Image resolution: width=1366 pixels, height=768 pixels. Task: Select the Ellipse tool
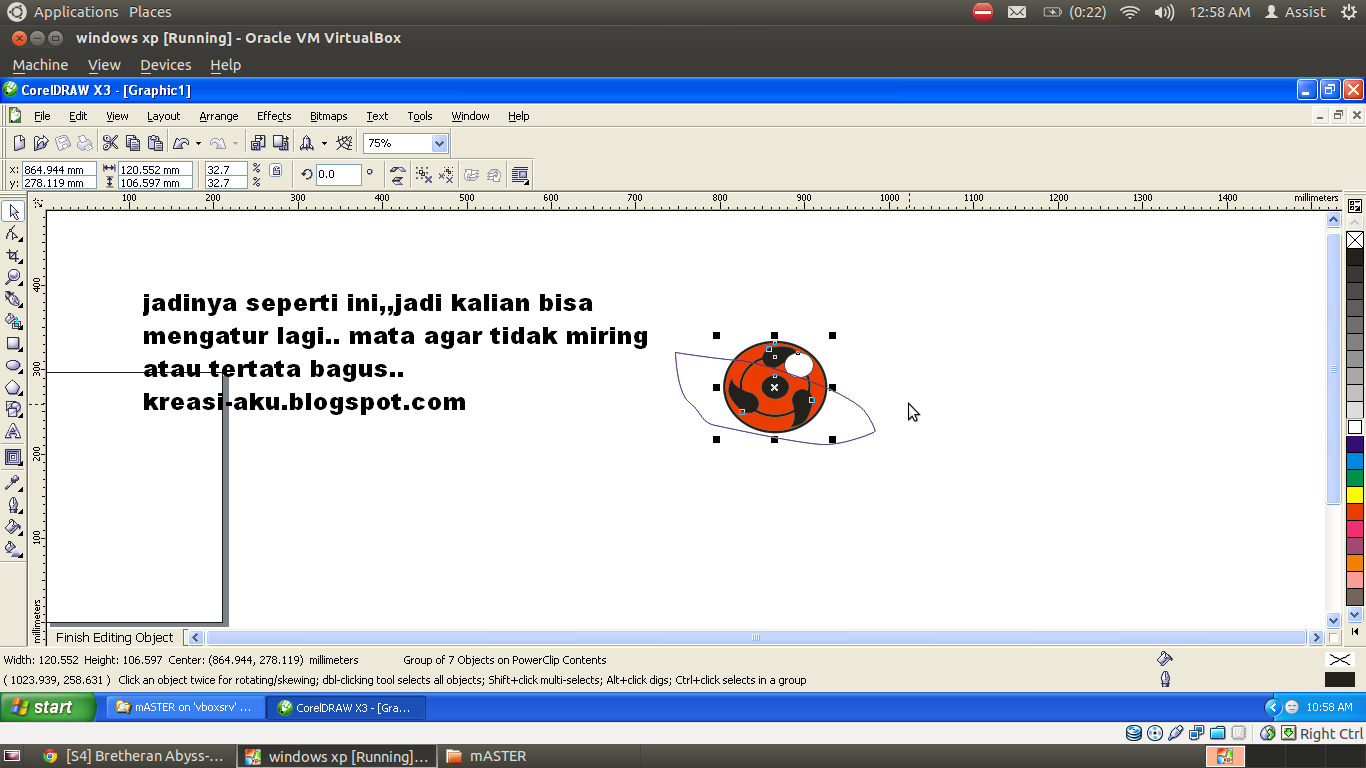point(13,365)
